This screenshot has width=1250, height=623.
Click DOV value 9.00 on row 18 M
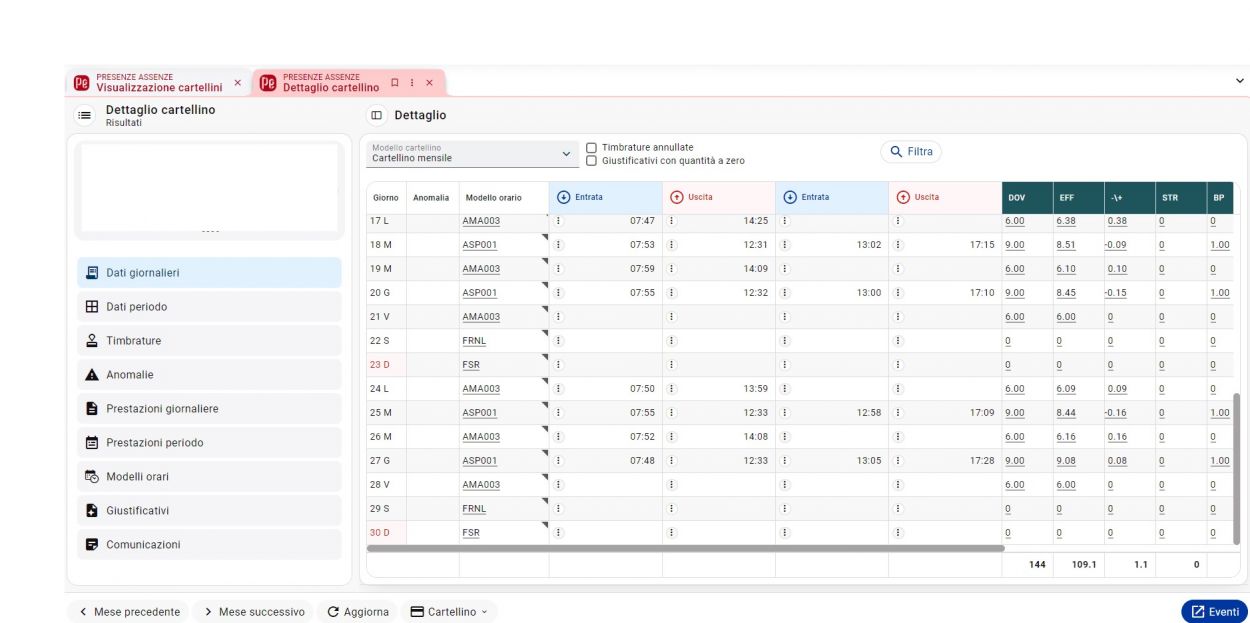pos(1015,245)
